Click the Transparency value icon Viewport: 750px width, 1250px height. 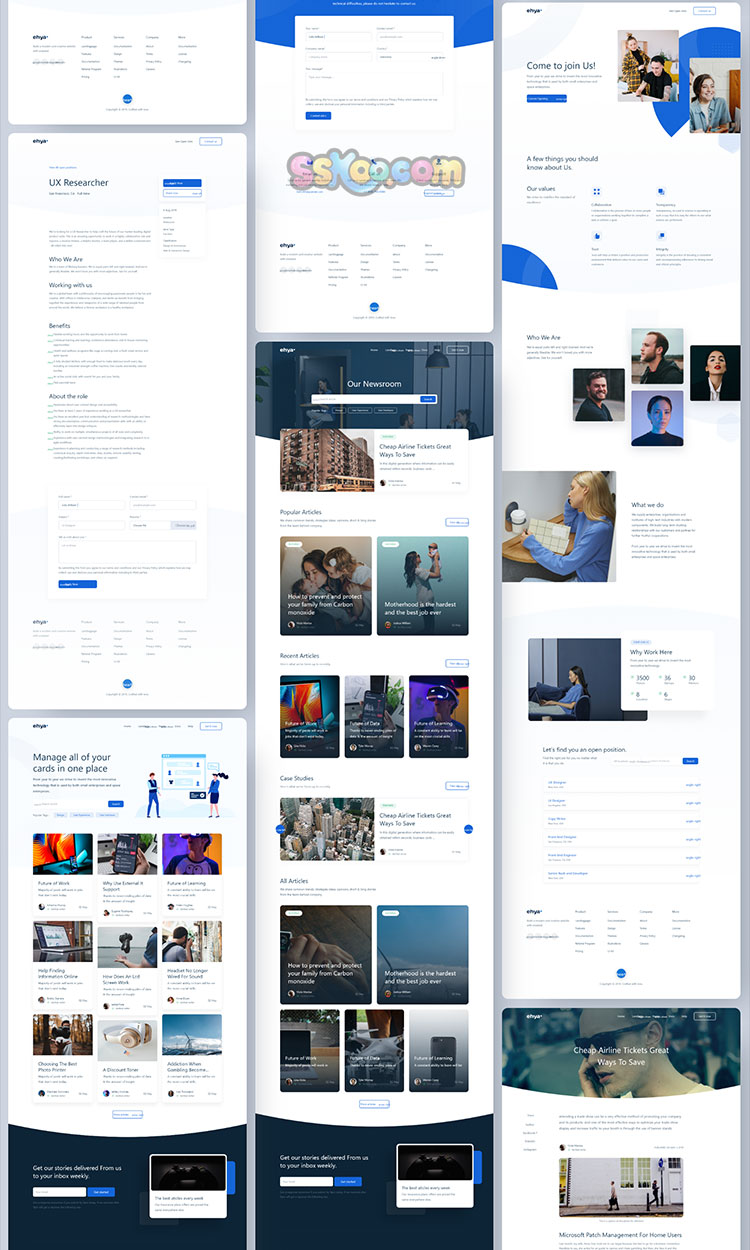coord(660,191)
